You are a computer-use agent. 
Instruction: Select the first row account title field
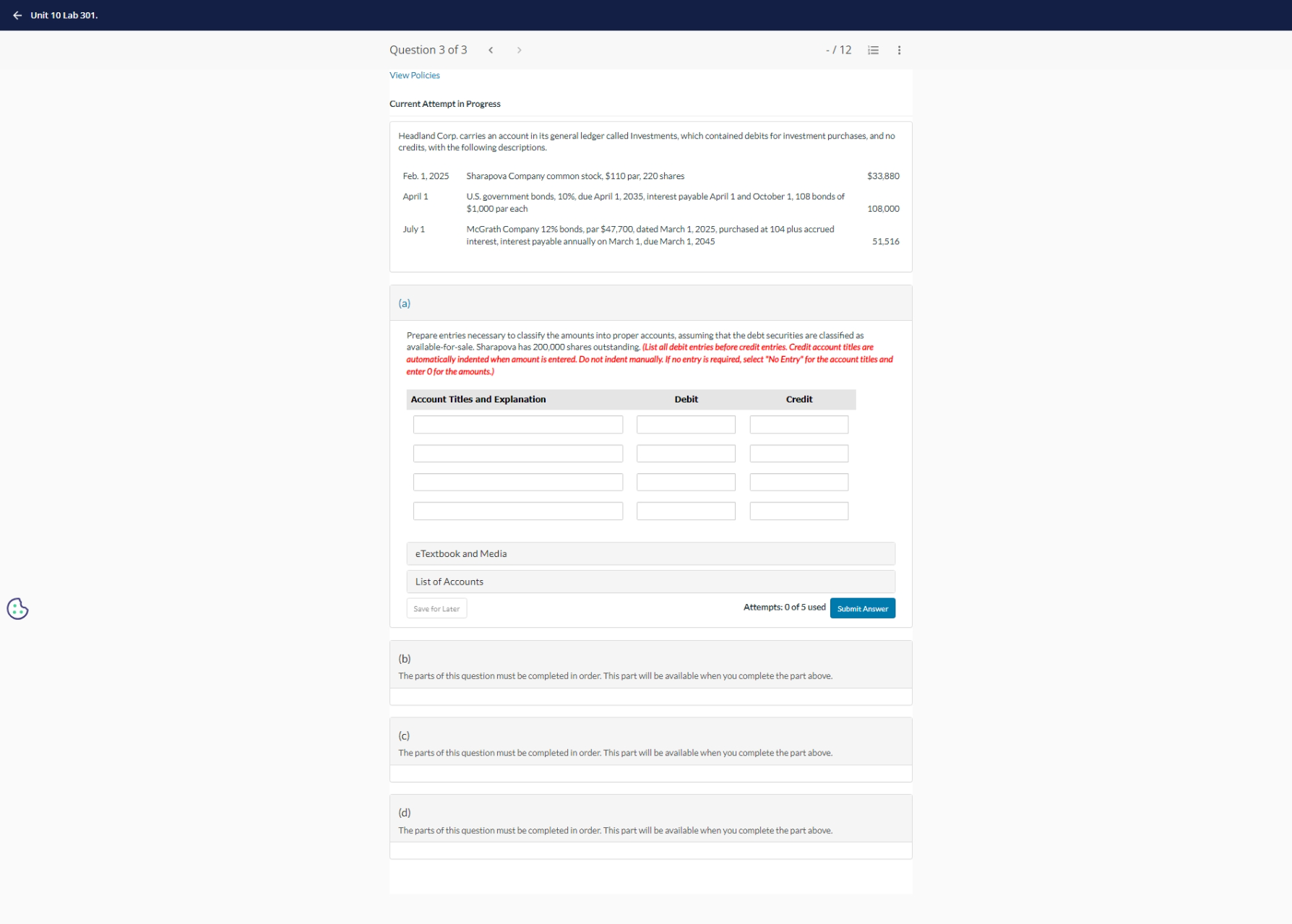[518, 425]
